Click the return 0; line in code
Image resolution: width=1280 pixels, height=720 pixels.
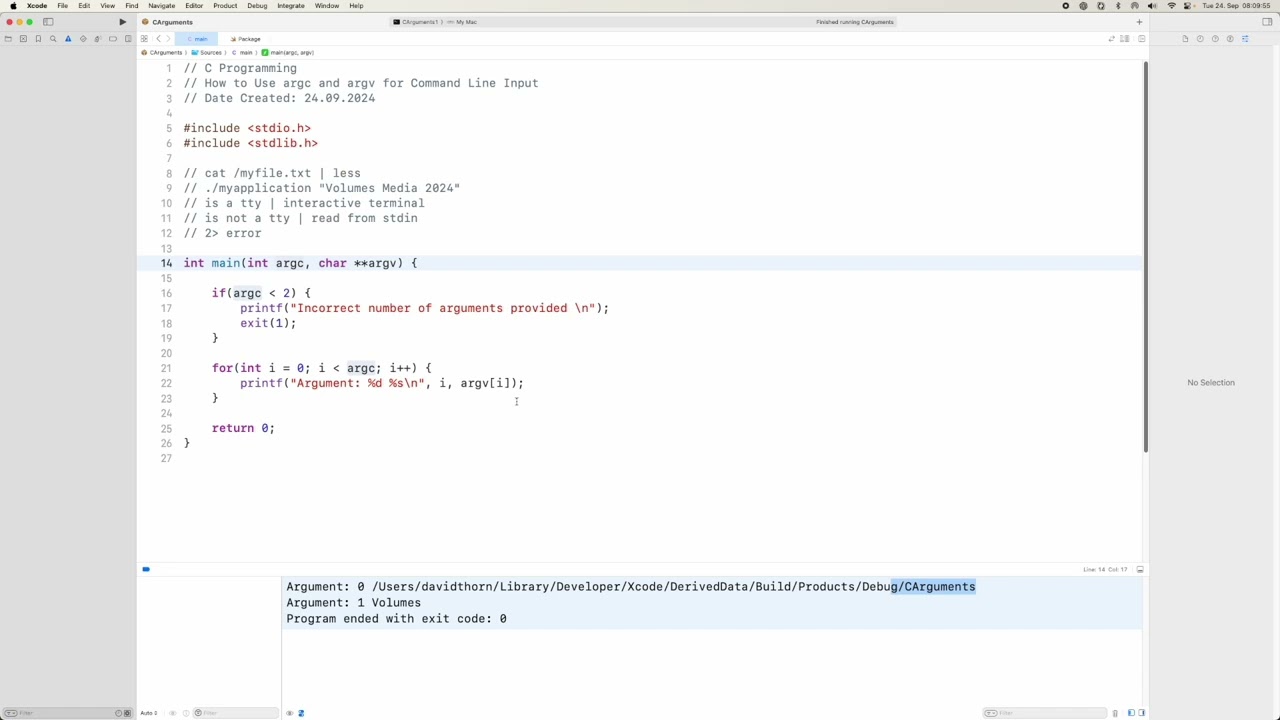[x=243, y=428]
